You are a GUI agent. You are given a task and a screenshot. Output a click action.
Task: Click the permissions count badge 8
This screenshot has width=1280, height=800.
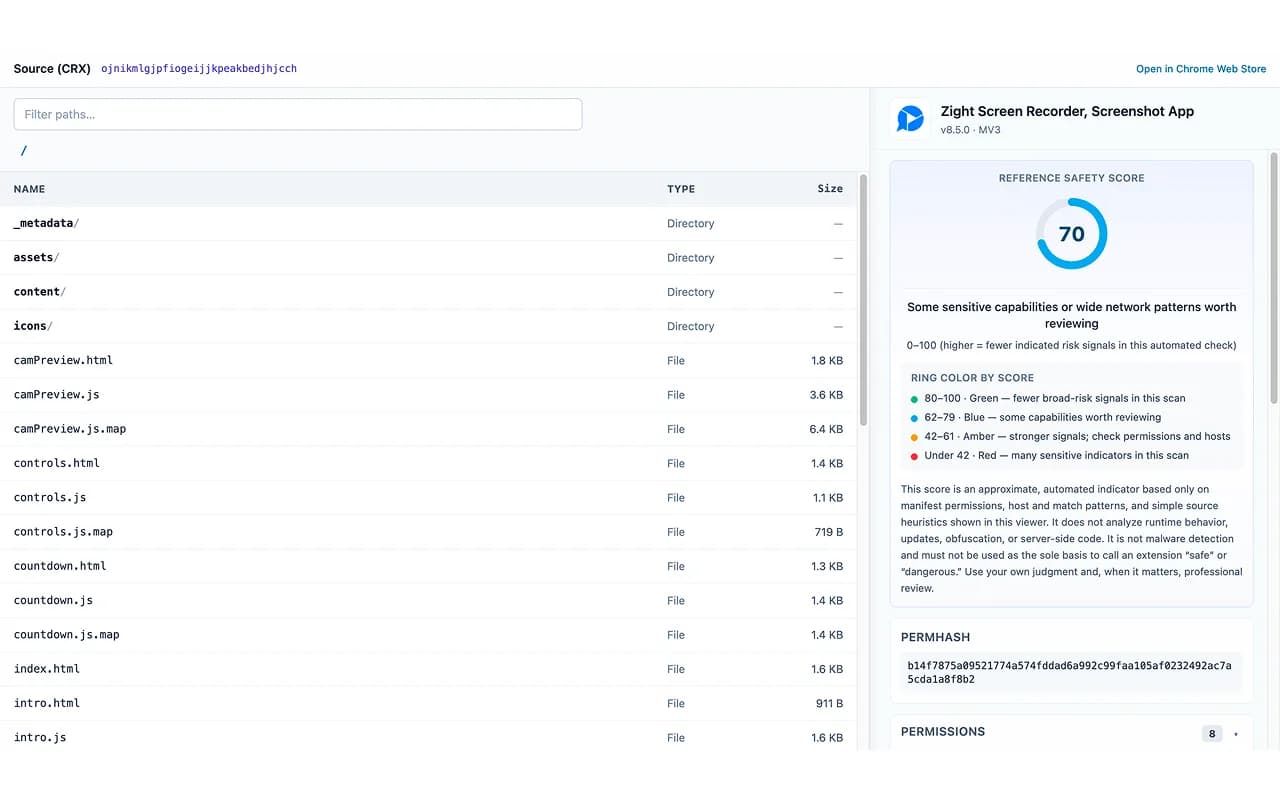[1212, 734]
